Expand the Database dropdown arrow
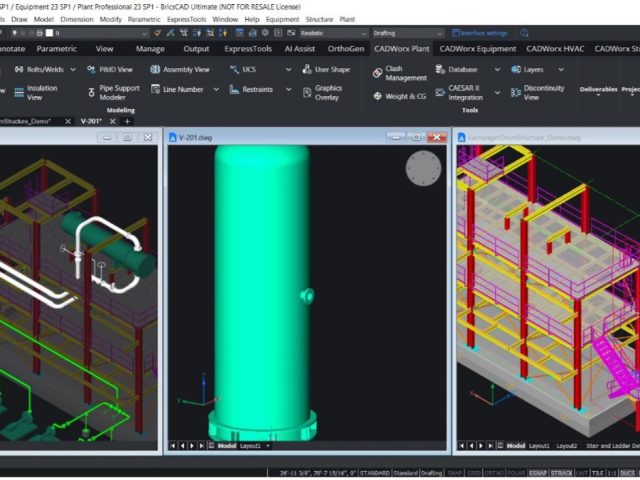 click(497, 69)
